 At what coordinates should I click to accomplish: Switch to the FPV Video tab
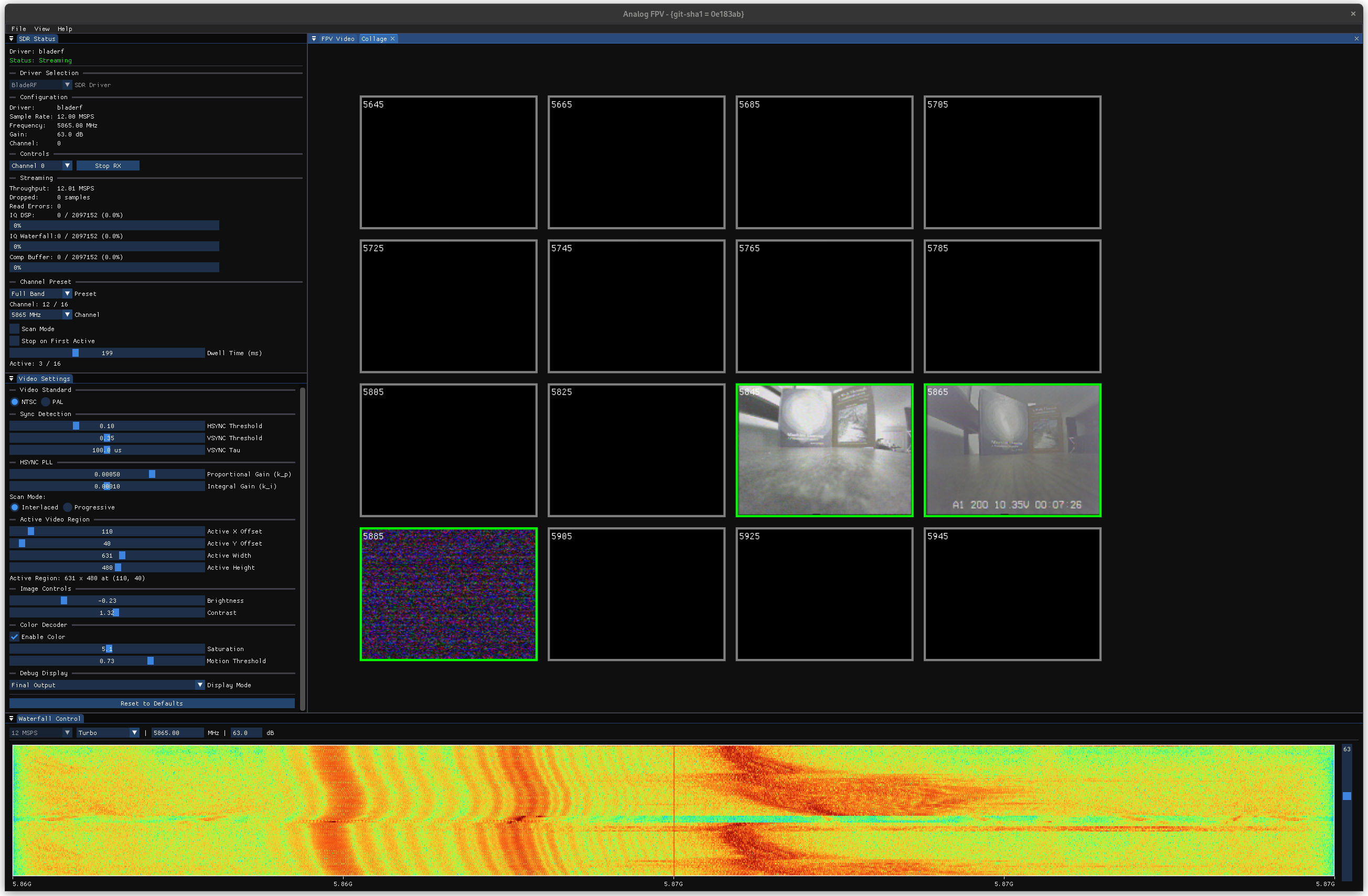(x=337, y=38)
